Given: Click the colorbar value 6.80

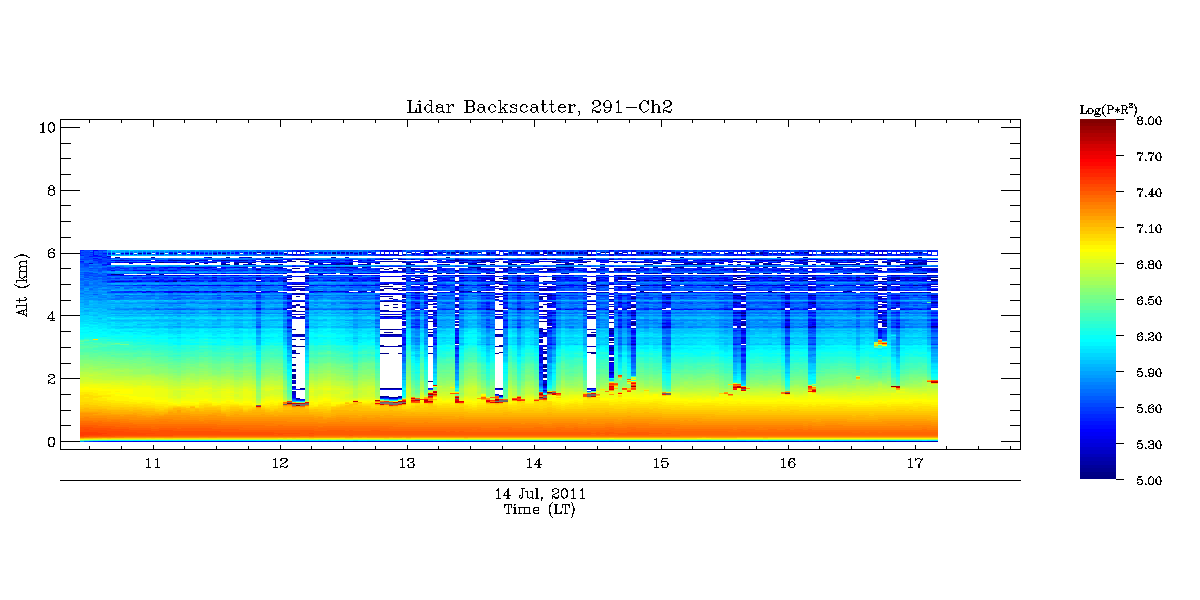Looking at the screenshot, I should (1150, 265).
